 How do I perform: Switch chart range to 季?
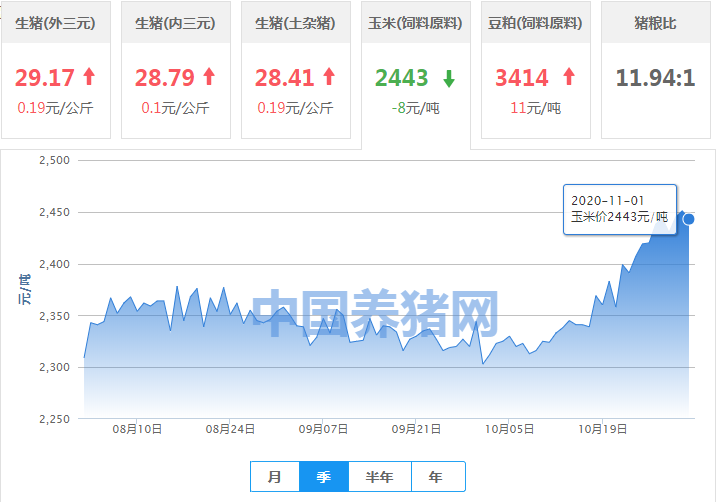click(324, 477)
